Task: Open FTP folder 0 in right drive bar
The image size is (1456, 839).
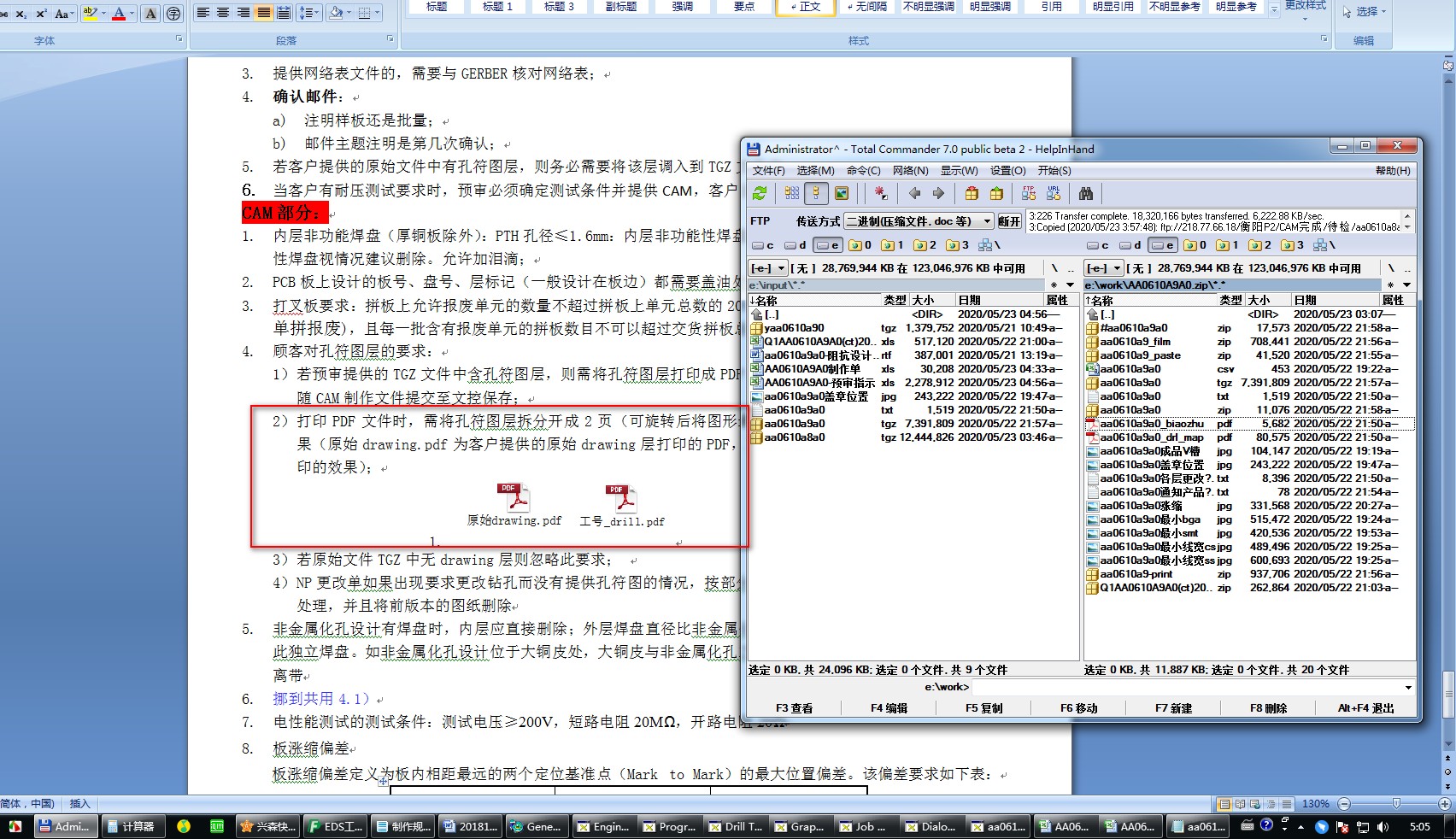Action: click(x=1195, y=245)
